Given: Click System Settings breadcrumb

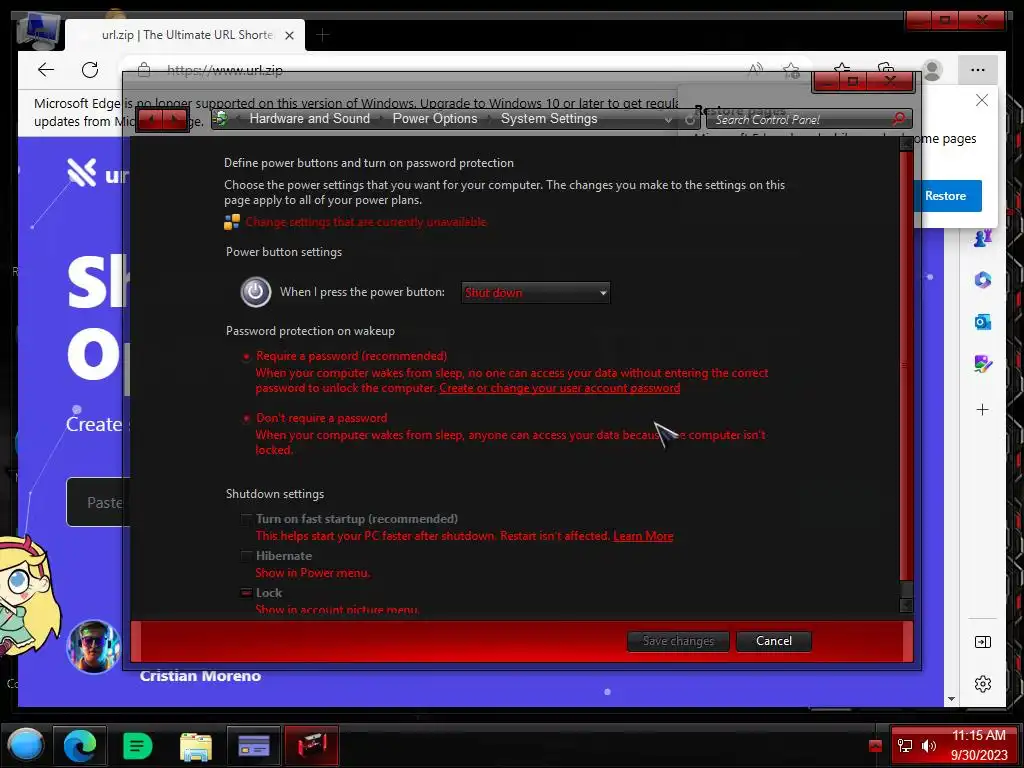Looking at the screenshot, I should 549,119.
